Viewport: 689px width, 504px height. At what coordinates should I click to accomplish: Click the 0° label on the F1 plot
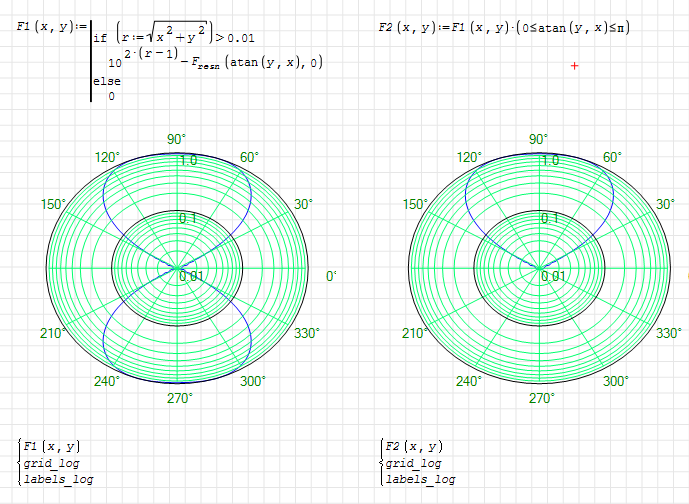click(331, 276)
